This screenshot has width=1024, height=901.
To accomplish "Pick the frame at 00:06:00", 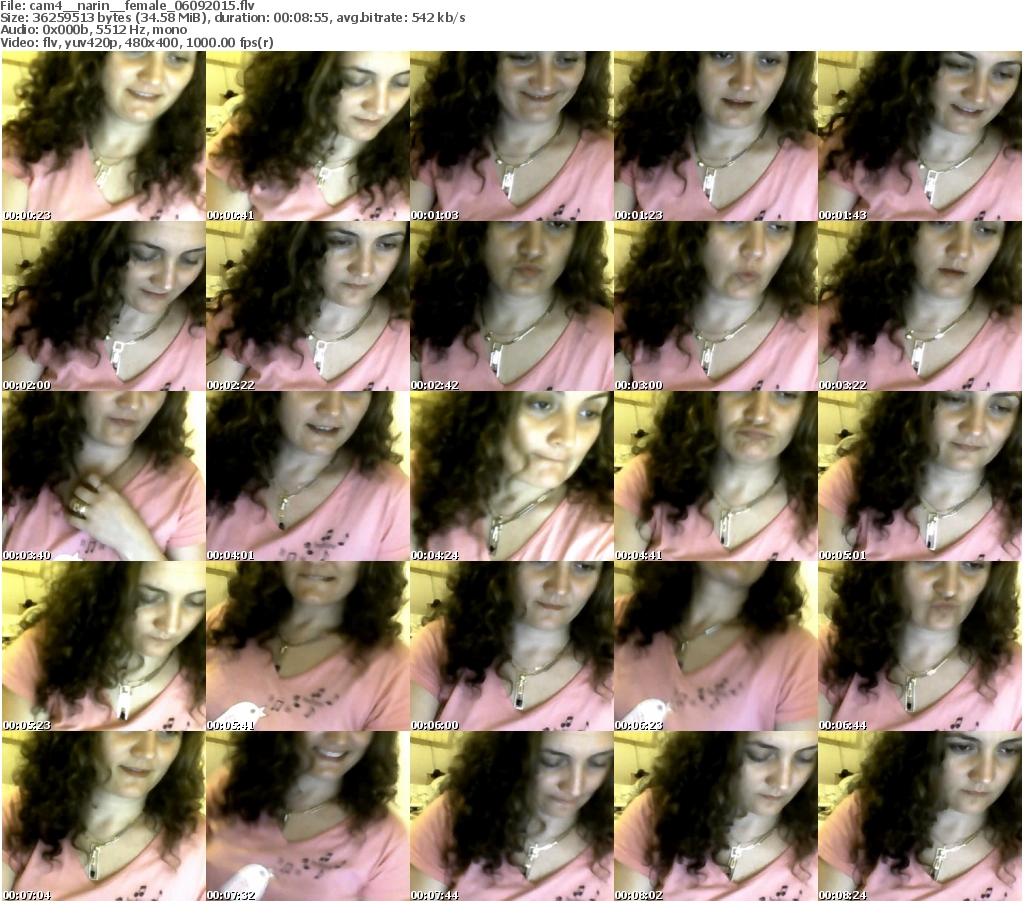I will click(x=511, y=646).
